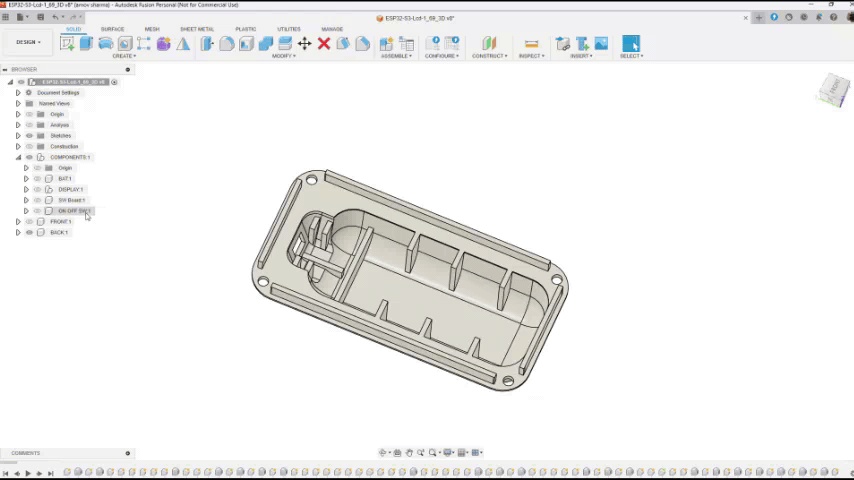This screenshot has height=480, width=854.
Task: Click the Insert Derive icon
Action: click(563, 44)
